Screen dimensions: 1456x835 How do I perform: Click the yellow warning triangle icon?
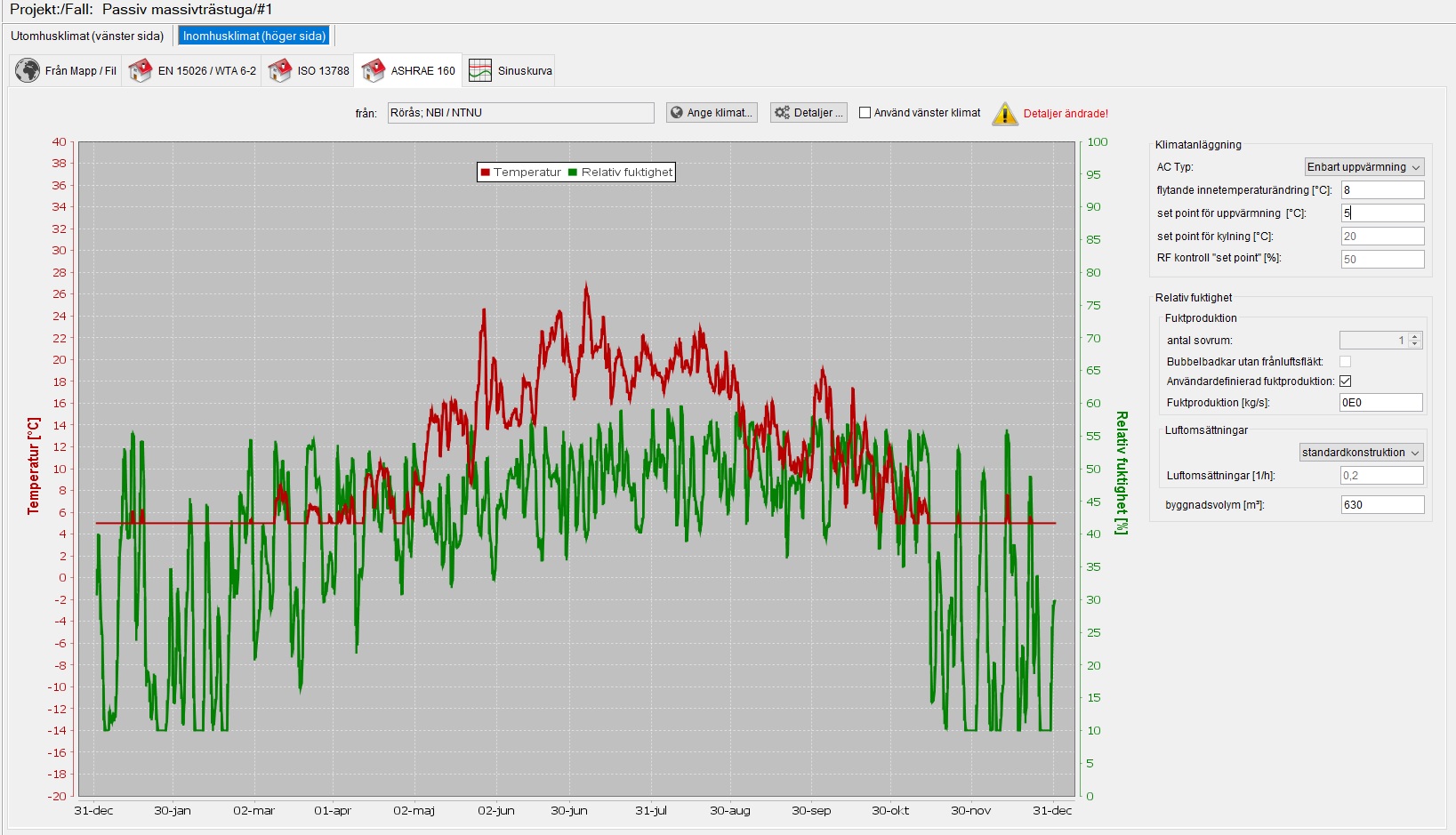coord(1005,114)
